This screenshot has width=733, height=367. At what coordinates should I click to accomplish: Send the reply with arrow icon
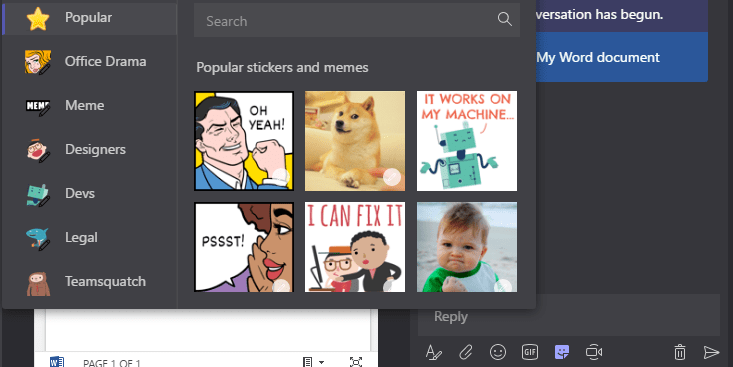pos(711,352)
